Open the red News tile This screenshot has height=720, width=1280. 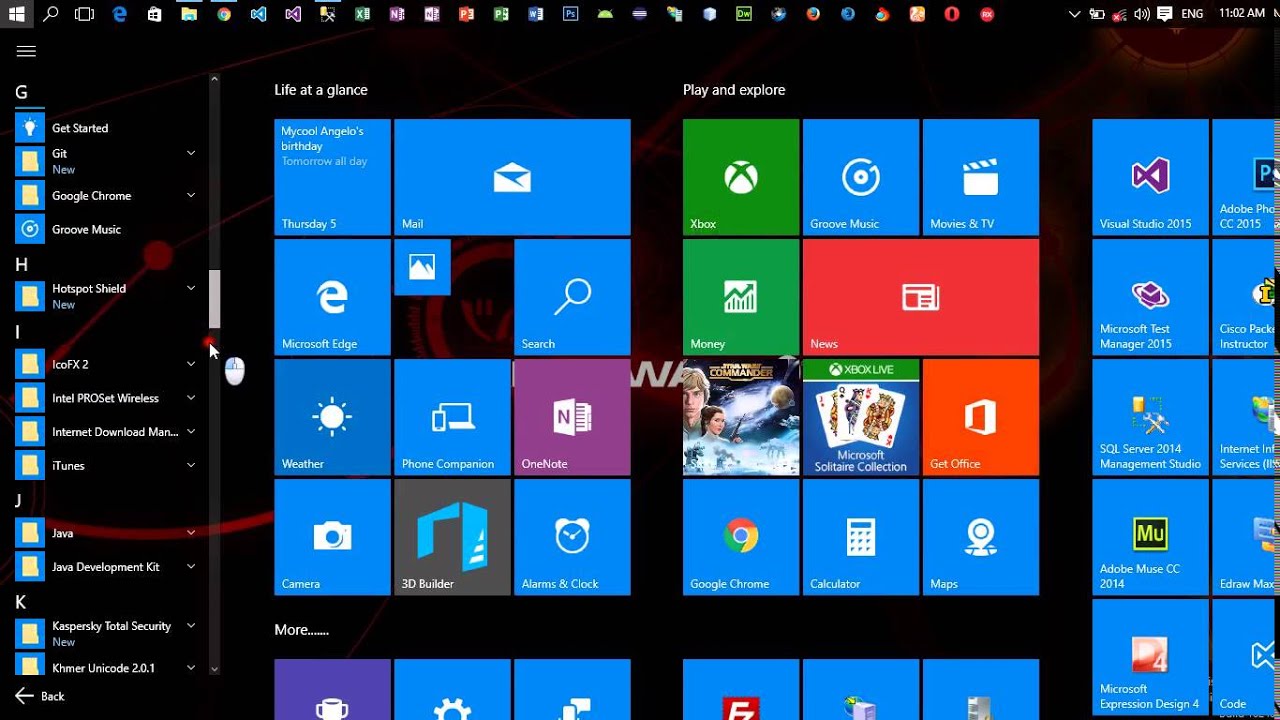(921, 297)
